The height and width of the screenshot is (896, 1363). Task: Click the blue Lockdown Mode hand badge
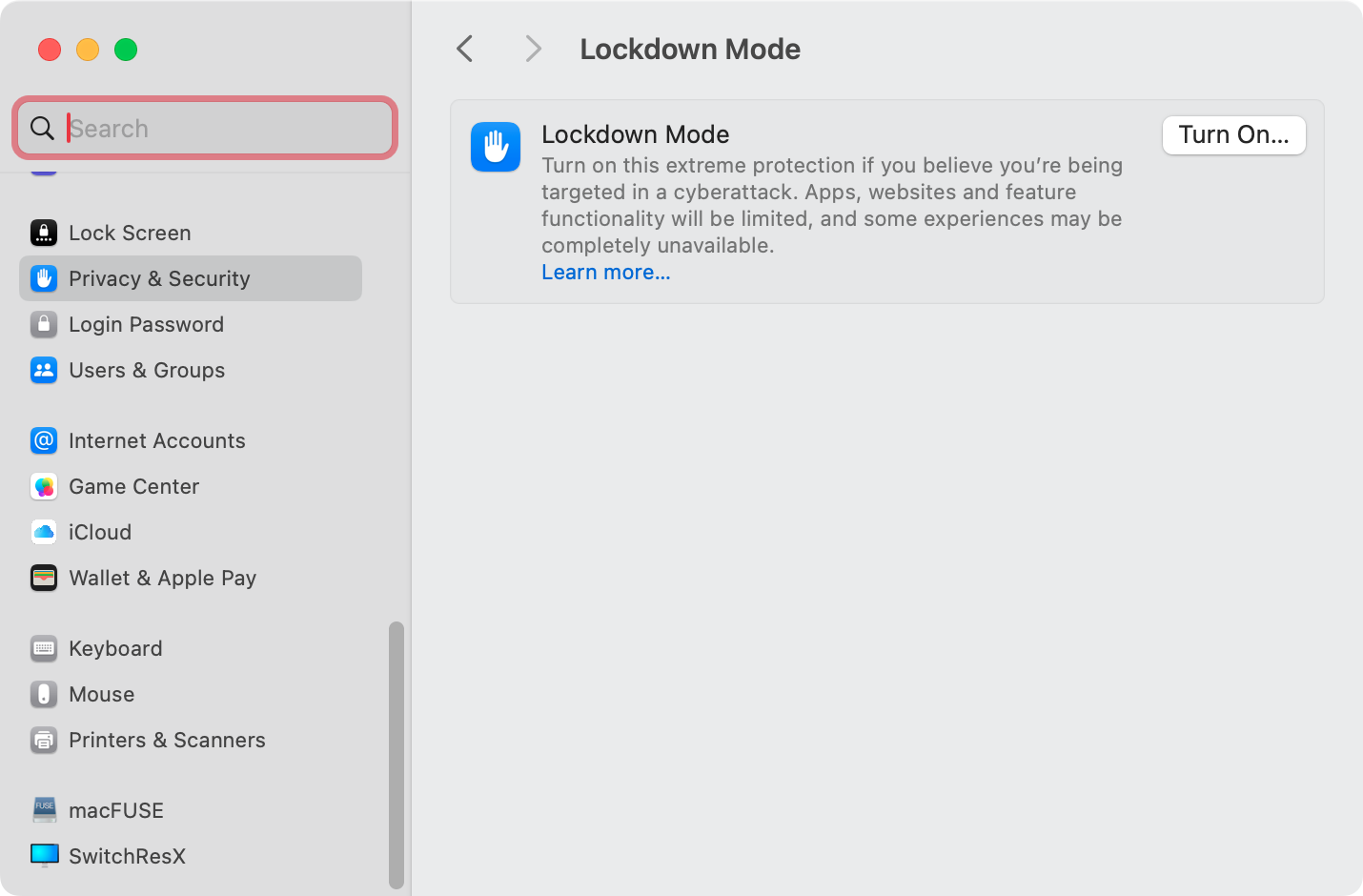[496, 147]
